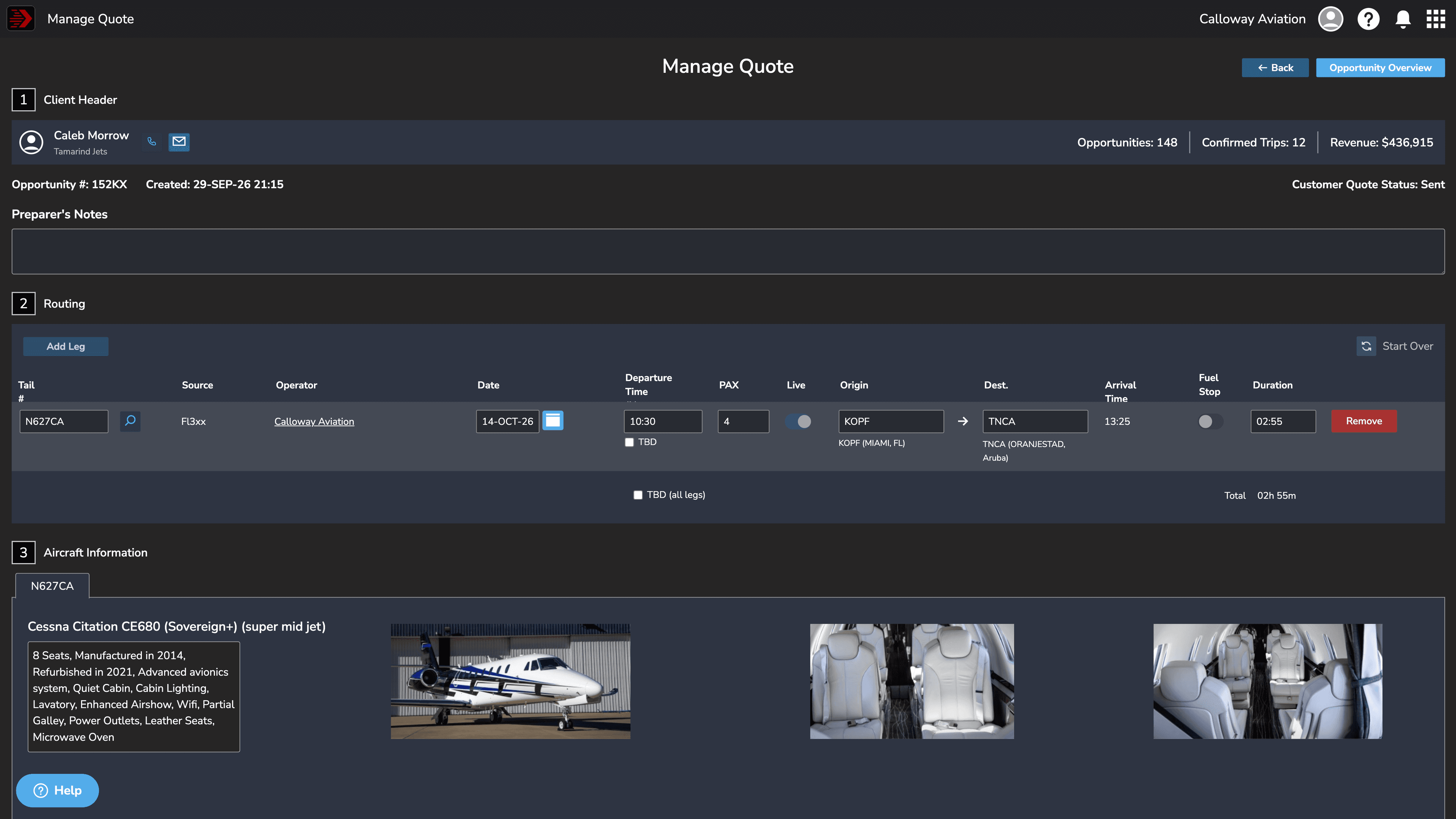Open the full cabin interior photo
The width and height of the screenshot is (1456, 819).
coord(1268,681)
